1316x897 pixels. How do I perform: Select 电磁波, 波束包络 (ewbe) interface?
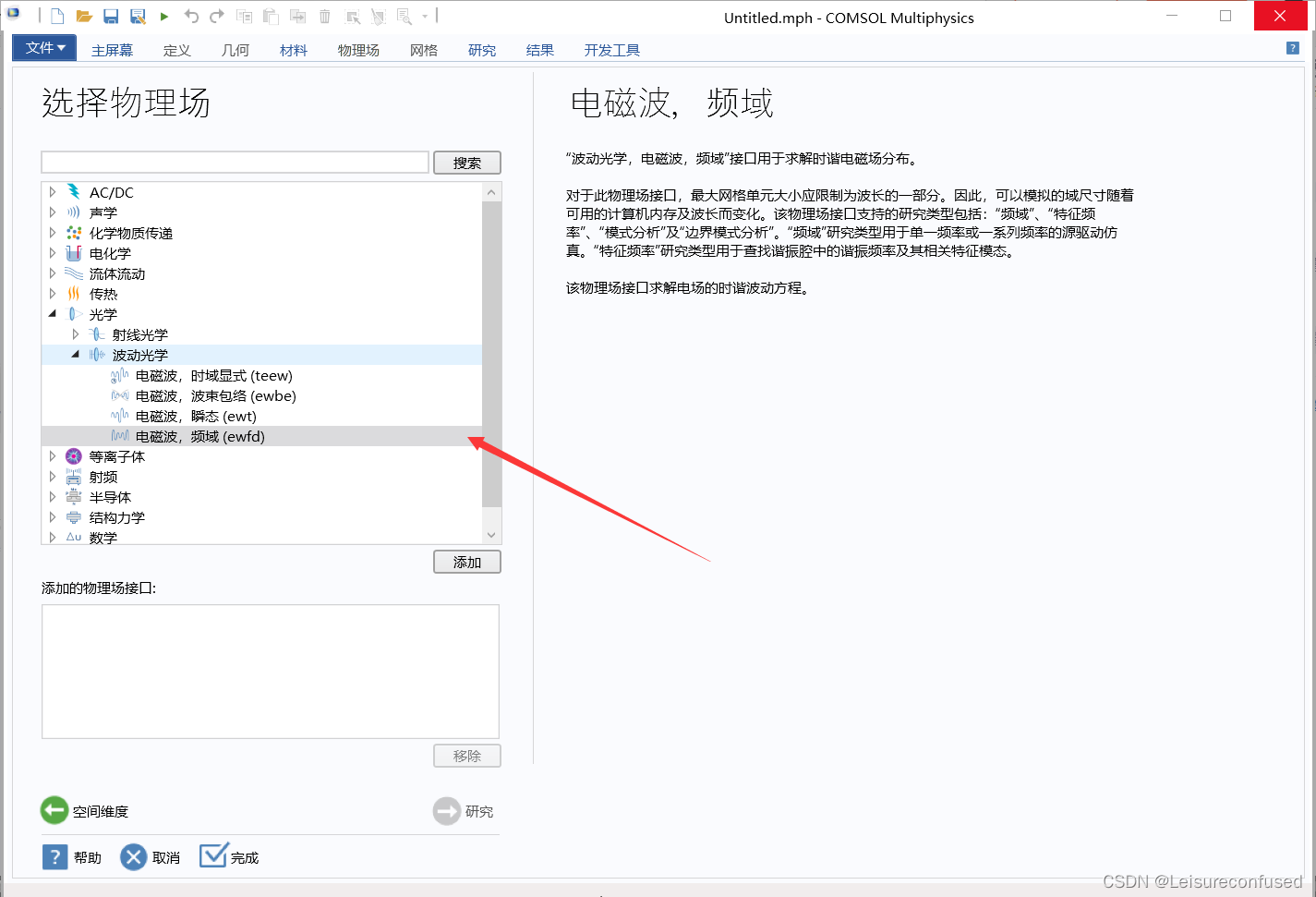tap(216, 396)
